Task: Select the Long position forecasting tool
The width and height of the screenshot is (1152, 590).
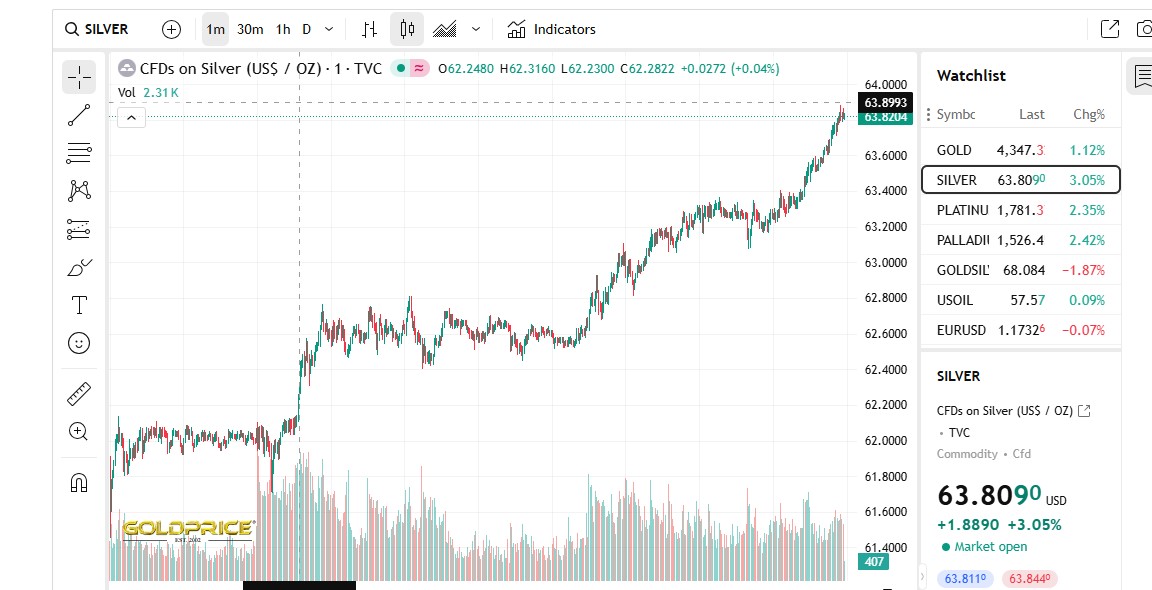Action: click(x=79, y=229)
